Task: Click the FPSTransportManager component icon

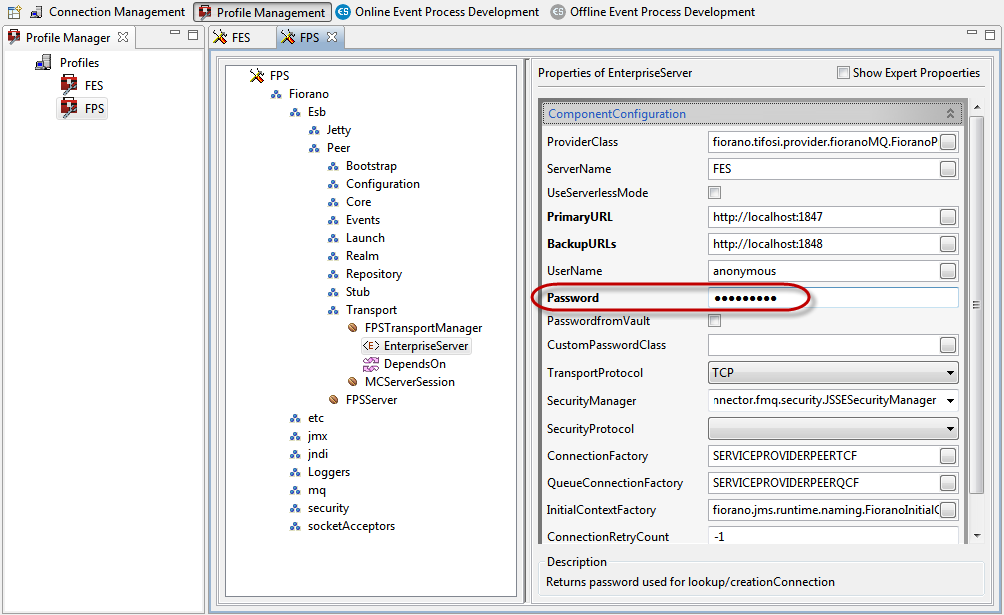Action: [352, 328]
